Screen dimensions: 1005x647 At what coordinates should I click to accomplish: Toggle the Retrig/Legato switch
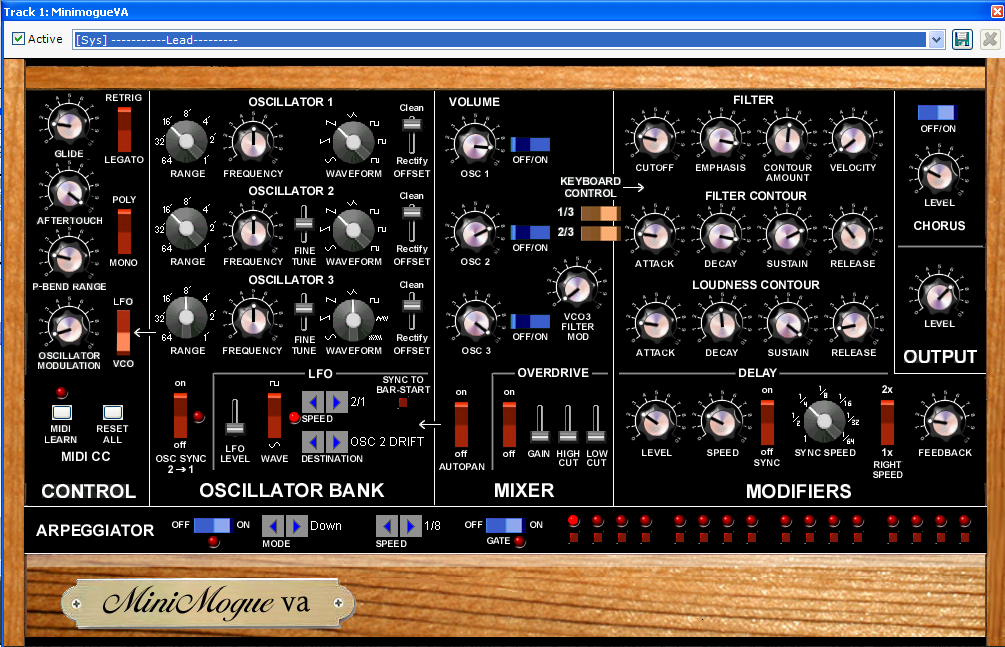(124, 130)
